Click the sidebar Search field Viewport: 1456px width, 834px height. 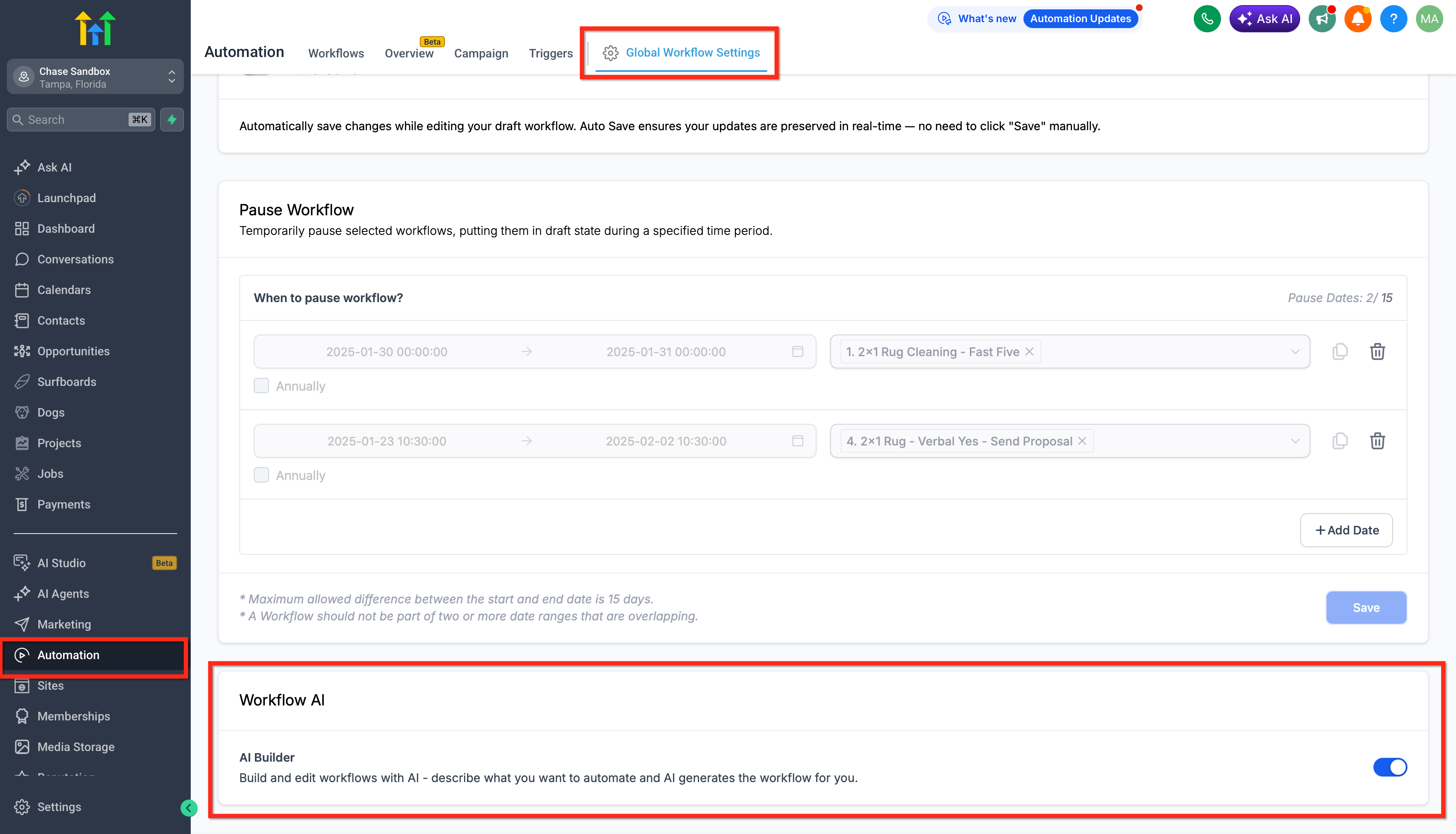coord(81,120)
